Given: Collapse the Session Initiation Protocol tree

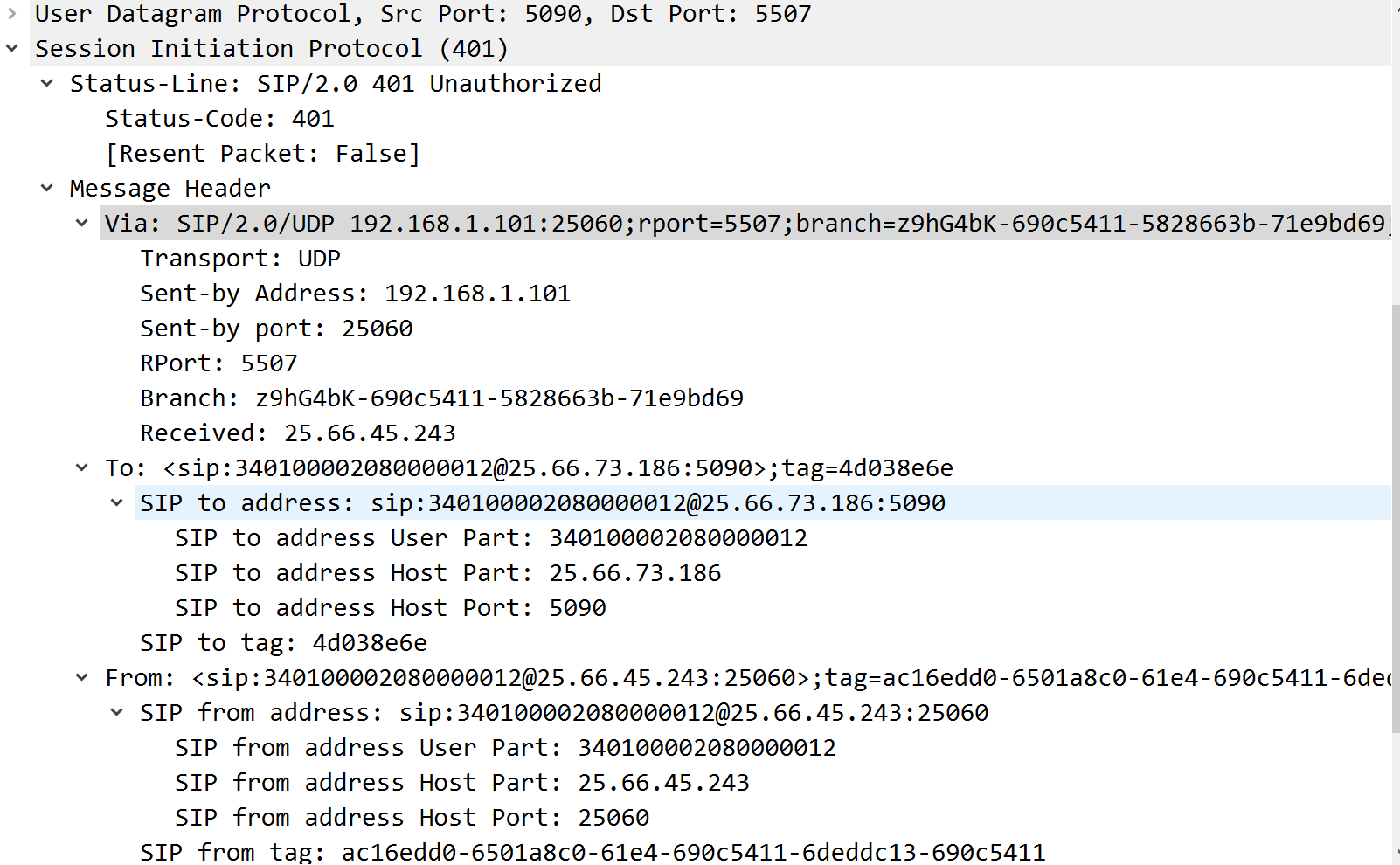Looking at the screenshot, I should tap(12, 49).
